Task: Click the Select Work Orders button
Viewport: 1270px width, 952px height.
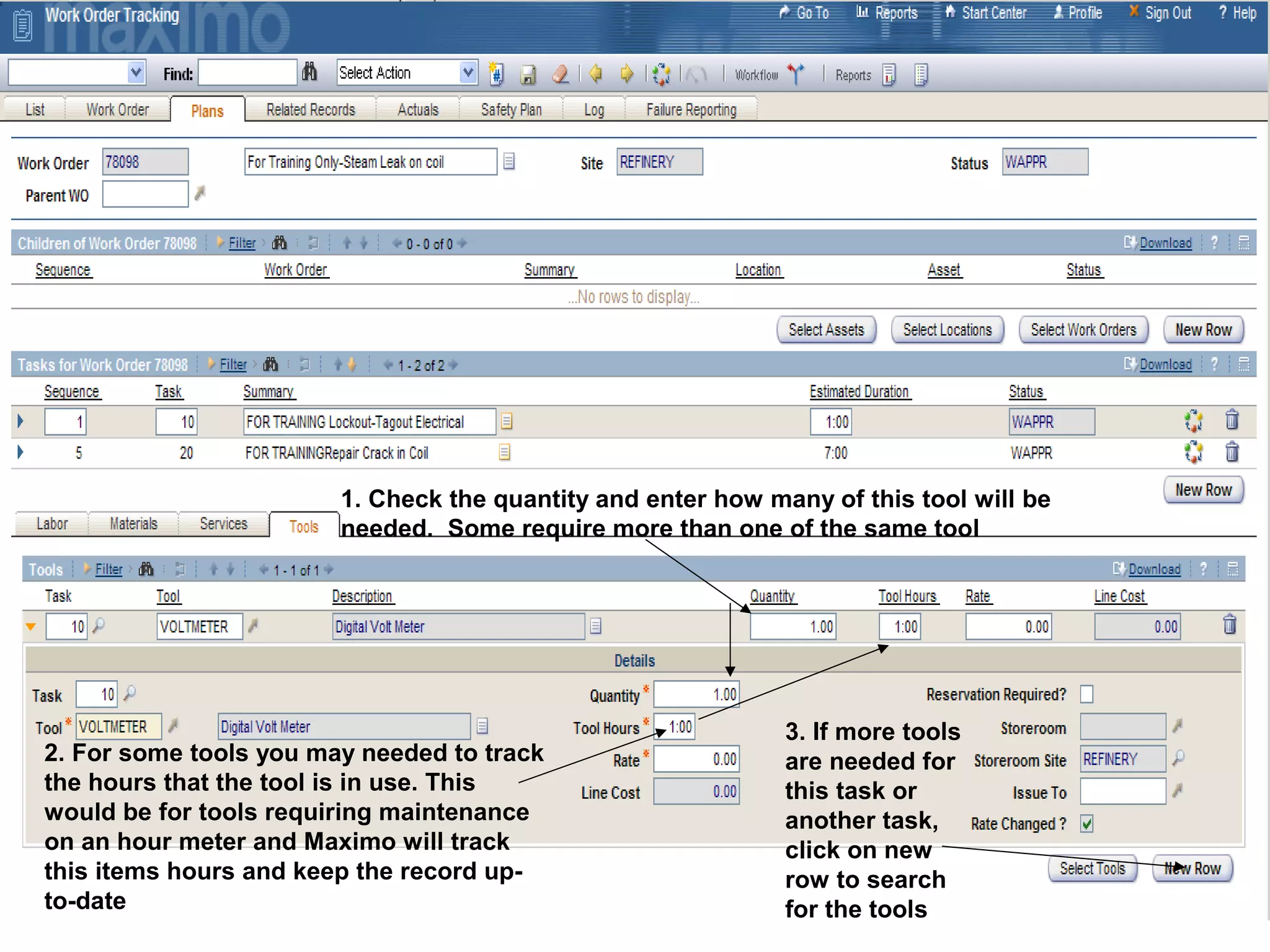Action: [x=1083, y=330]
